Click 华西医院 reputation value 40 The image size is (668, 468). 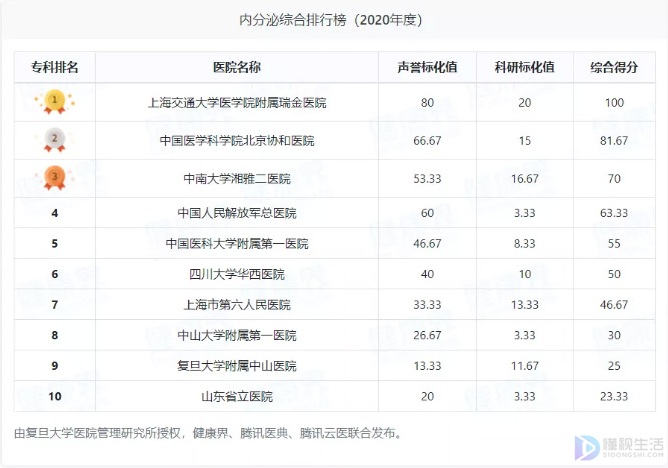click(427, 274)
